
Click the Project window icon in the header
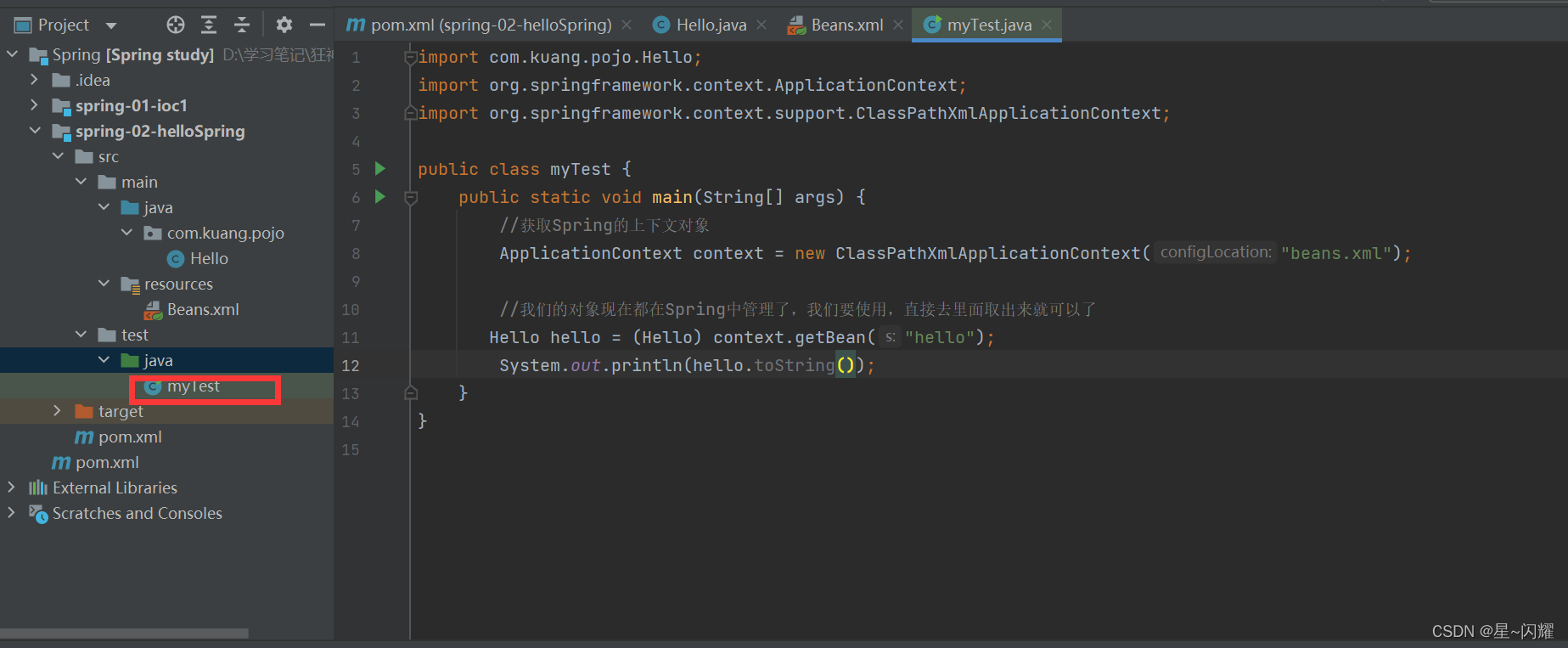[23, 25]
